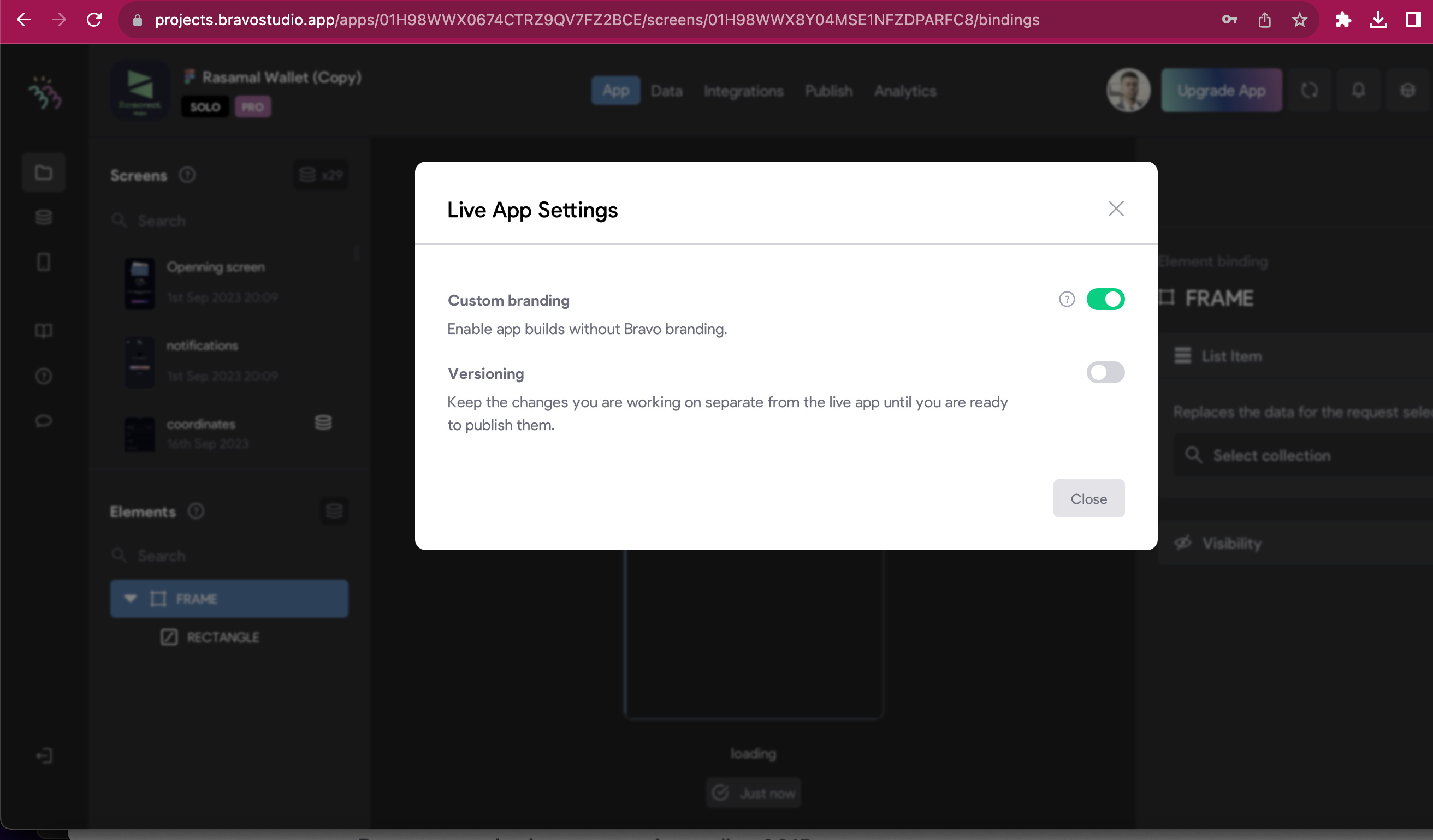Open the browser downloads icon
Image resolution: width=1433 pixels, height=840 pixels.
(1378, 20)
